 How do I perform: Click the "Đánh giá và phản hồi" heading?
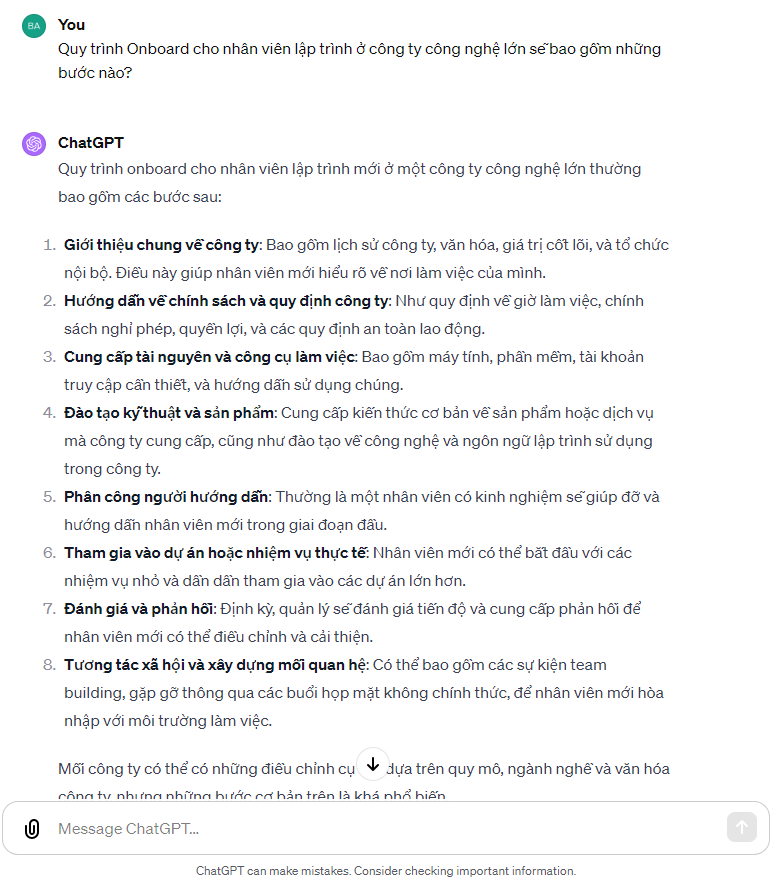click(x=138, y=609)
